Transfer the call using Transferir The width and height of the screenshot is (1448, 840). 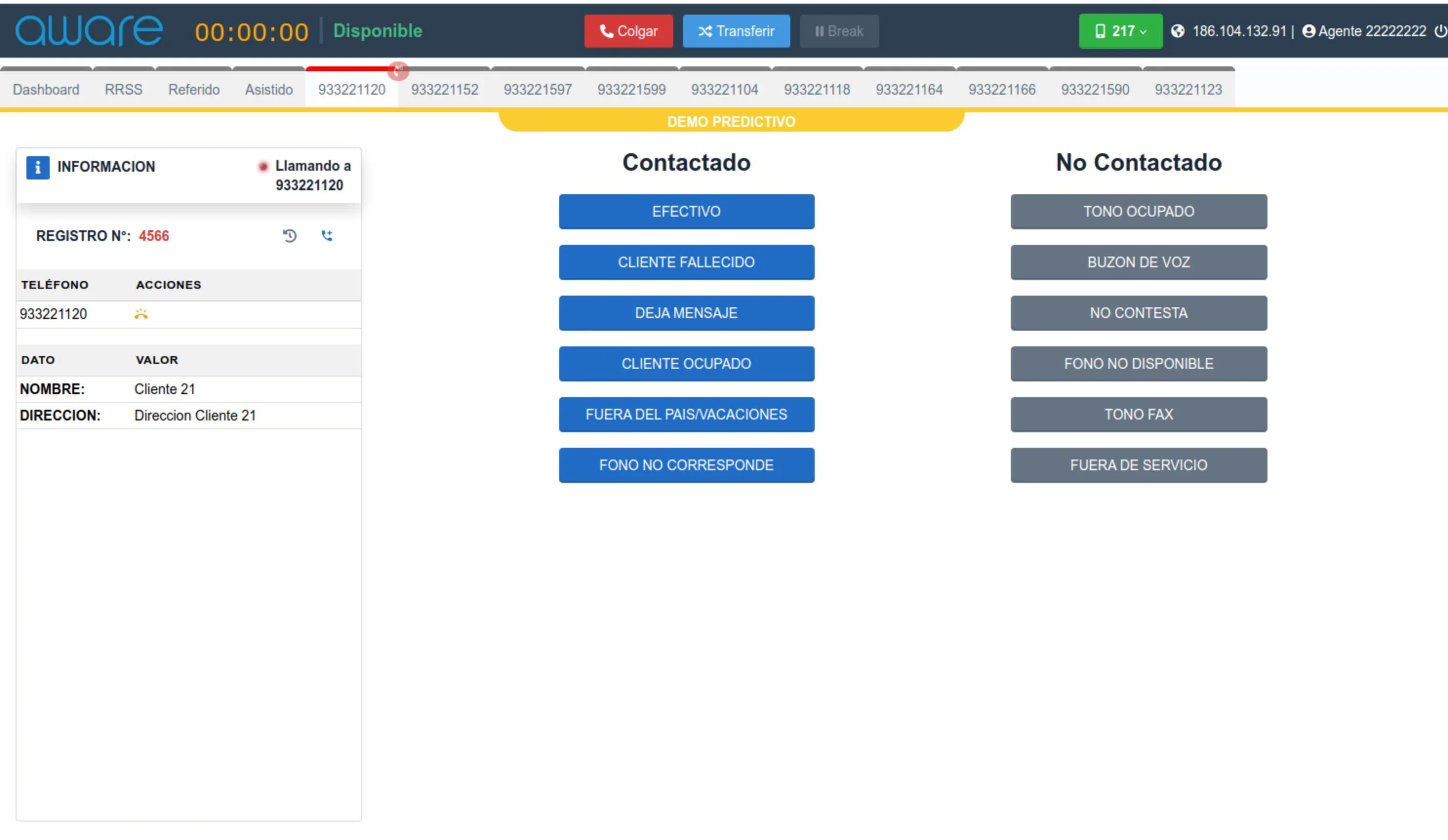point(737,31)
